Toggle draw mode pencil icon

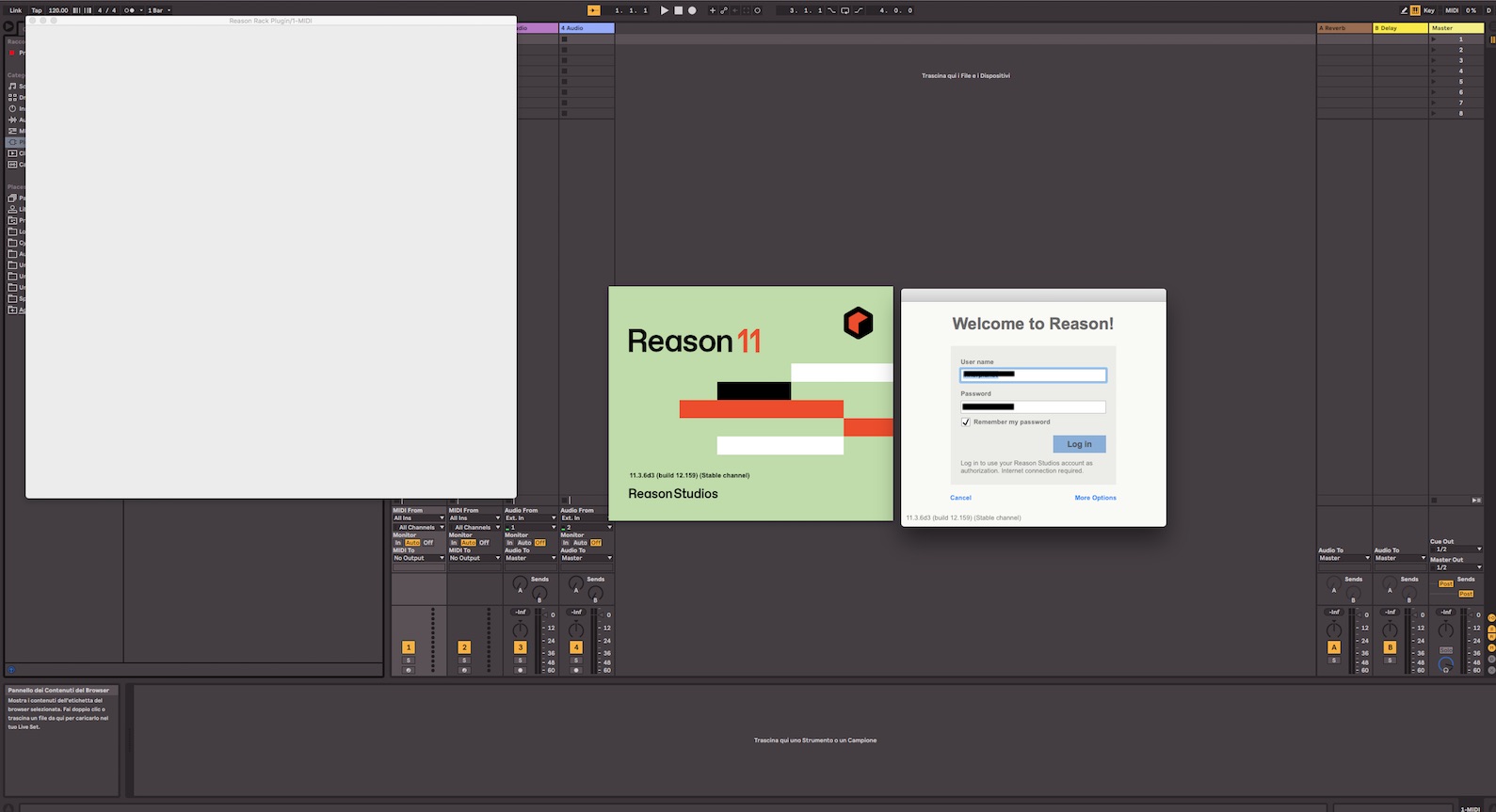tap(1405, 10)
